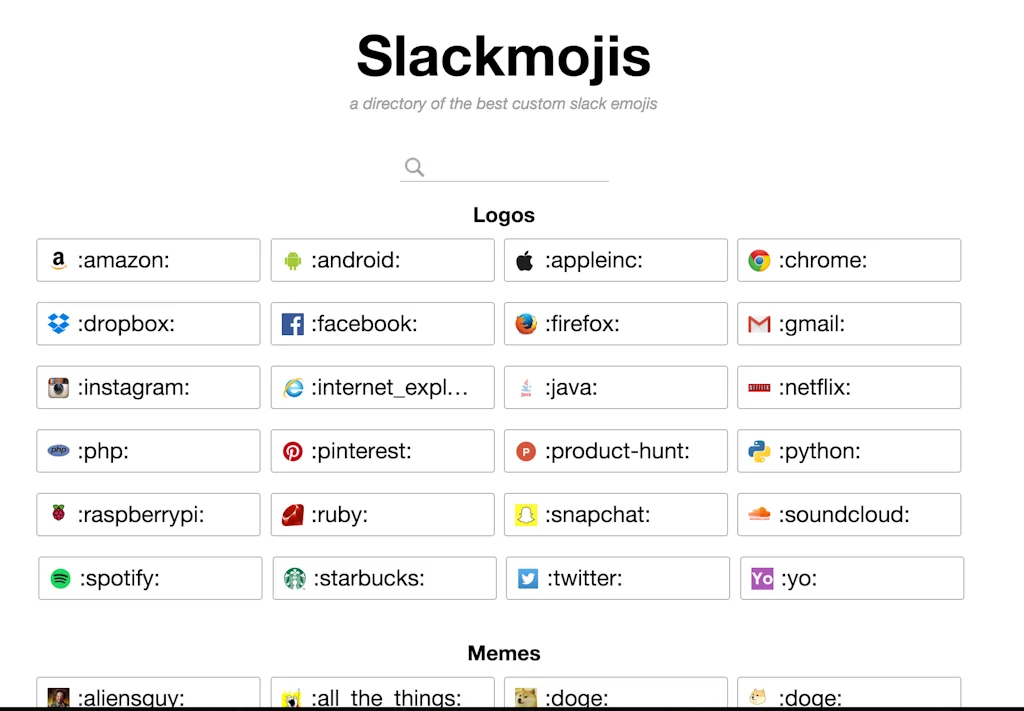1024x711 pixels.
Task: Click the Yo emoji icon
Action: click(760, 578)
